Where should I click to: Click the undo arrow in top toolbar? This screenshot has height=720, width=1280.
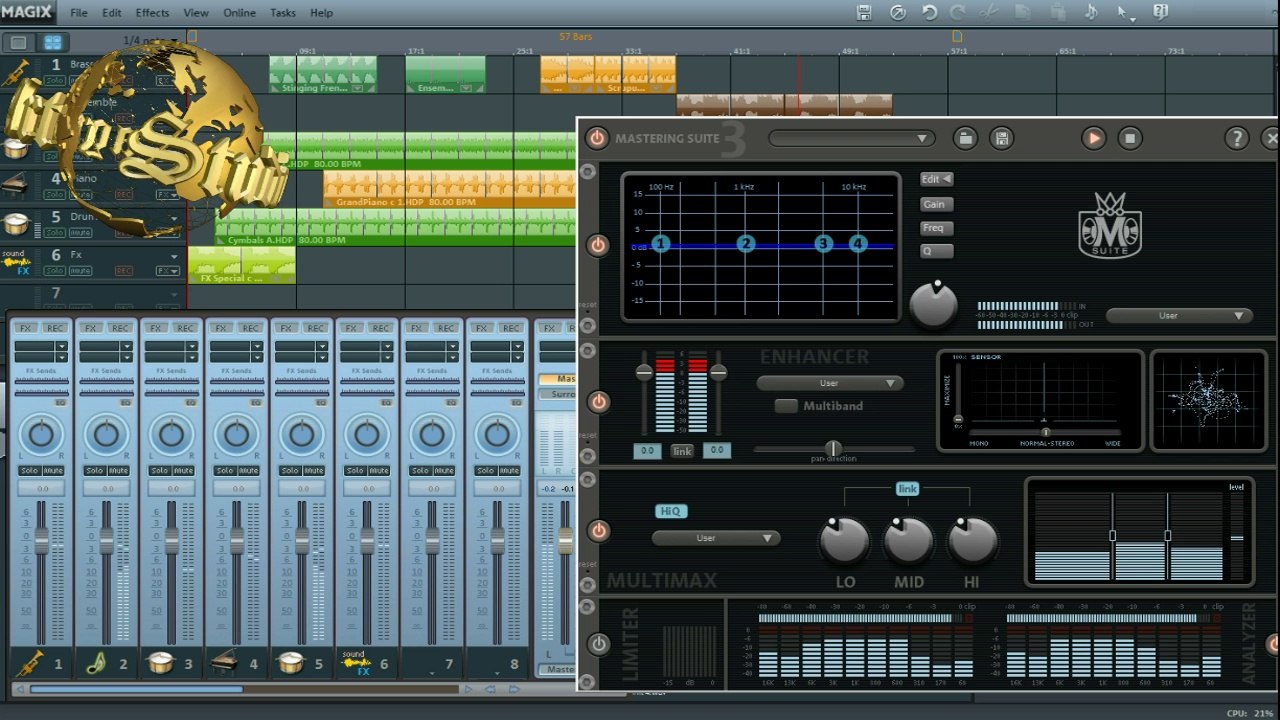[x=930, y=13]
